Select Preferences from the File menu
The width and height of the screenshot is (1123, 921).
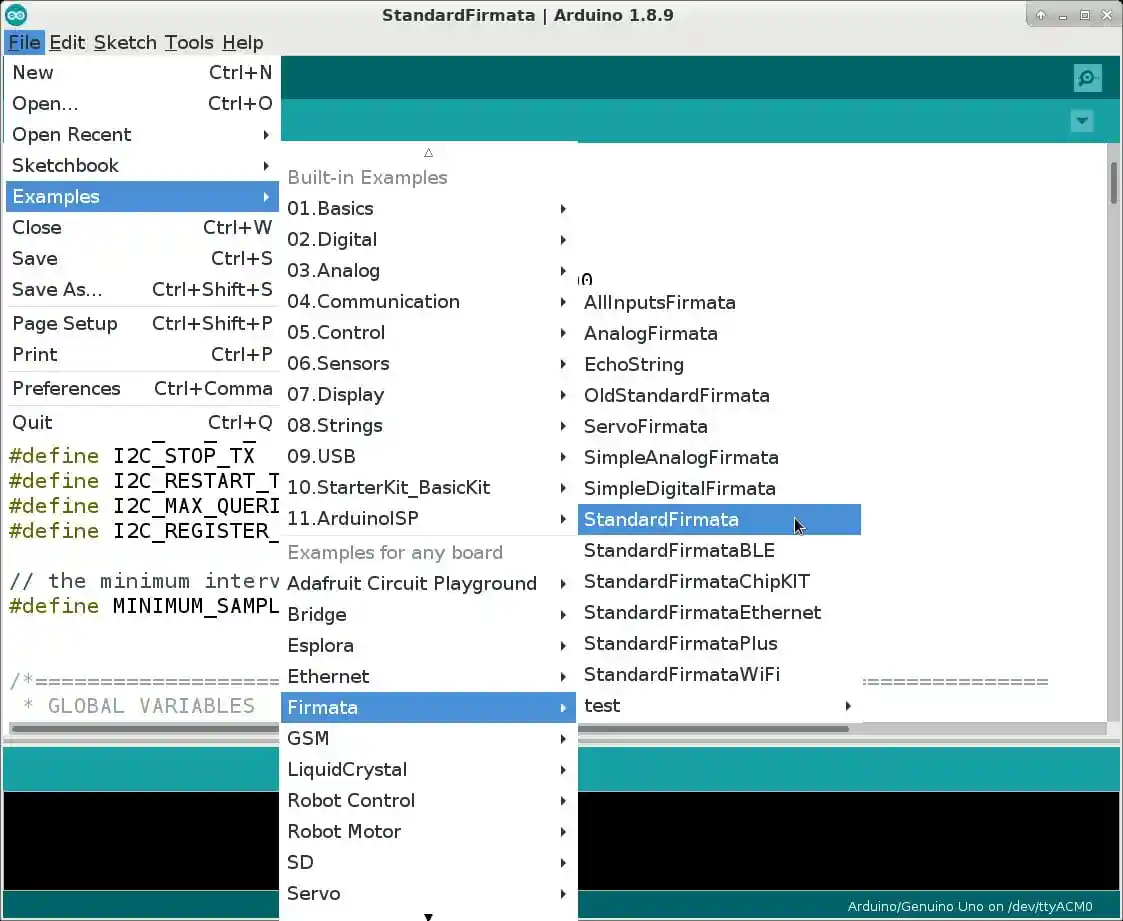pos(67,388)
